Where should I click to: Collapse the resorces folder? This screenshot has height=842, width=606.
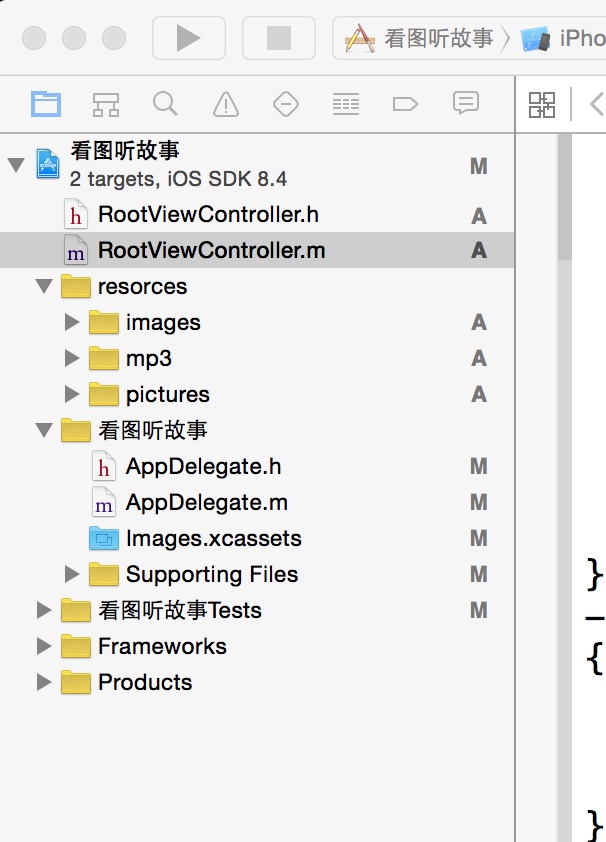tap(44, 286)
